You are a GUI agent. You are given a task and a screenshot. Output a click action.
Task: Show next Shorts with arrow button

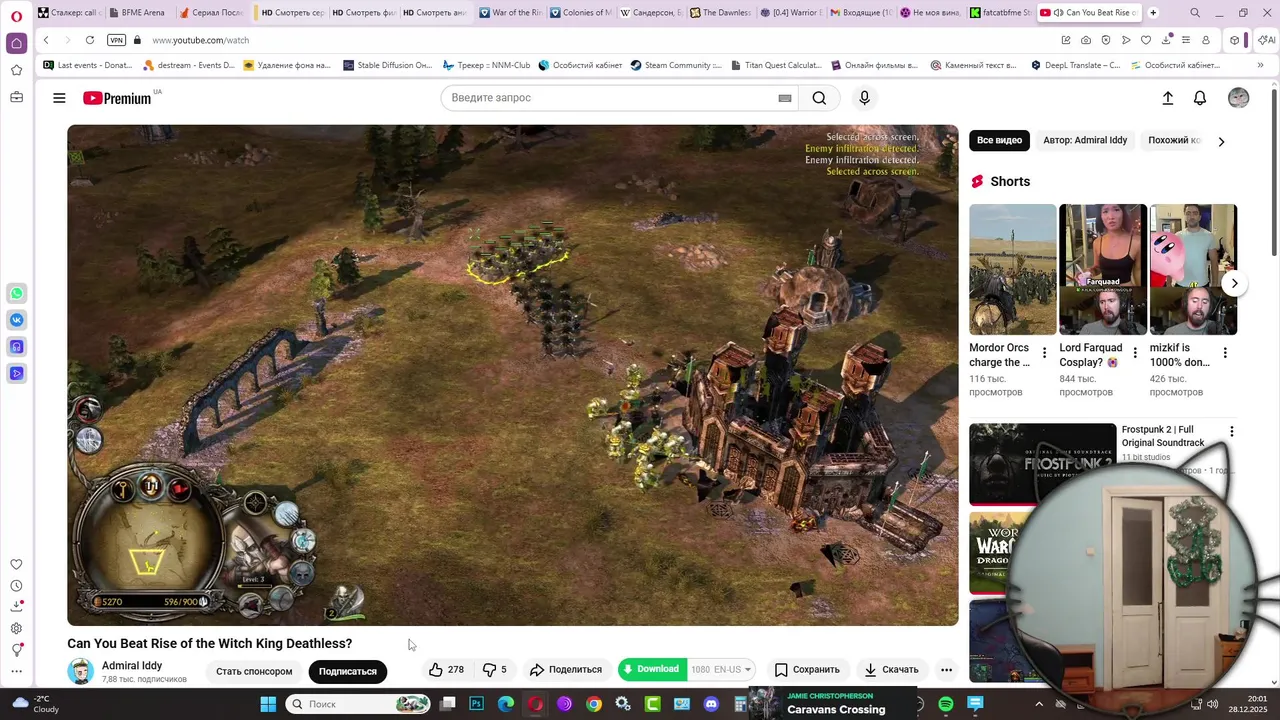point(1234,283)
